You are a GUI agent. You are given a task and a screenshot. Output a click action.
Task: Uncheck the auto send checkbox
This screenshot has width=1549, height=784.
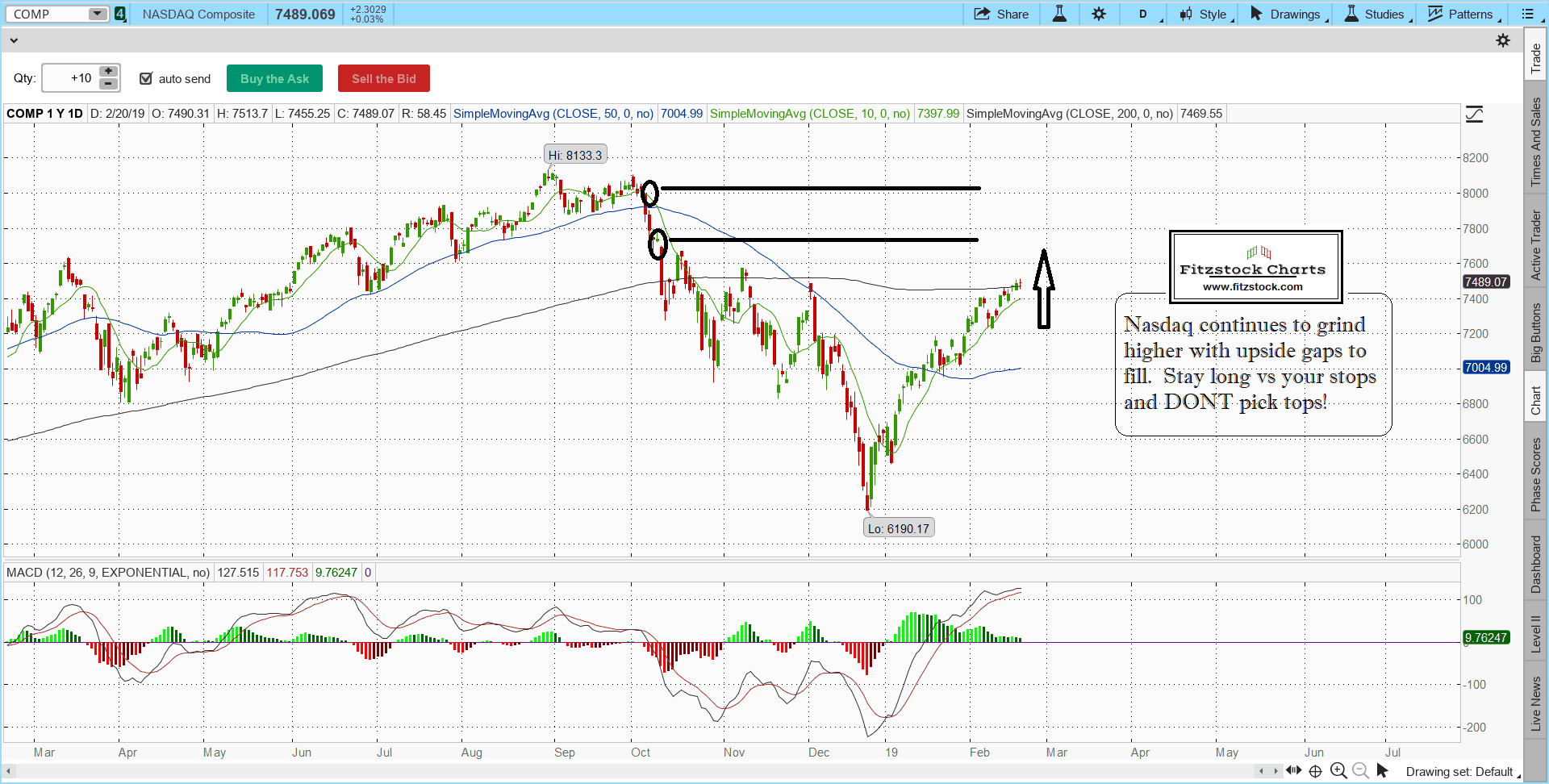click(x=146, y=78)
